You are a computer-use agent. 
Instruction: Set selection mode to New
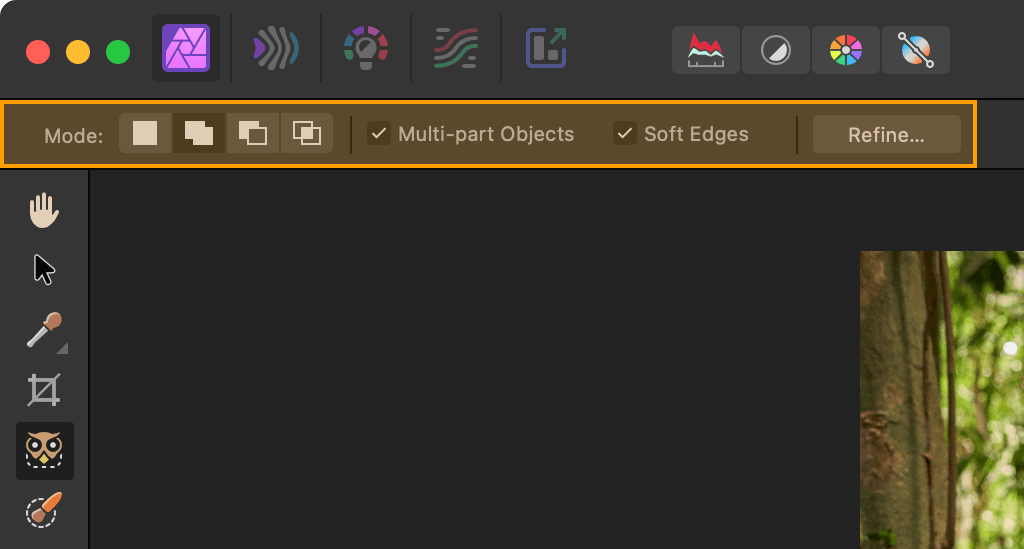(145, 134)
